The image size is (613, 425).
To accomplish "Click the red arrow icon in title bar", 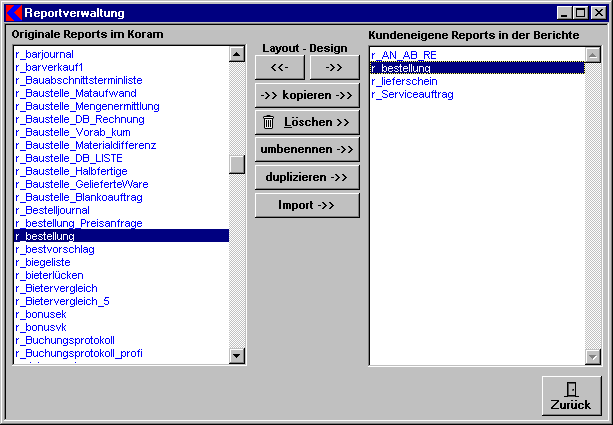I will (14, 13).
